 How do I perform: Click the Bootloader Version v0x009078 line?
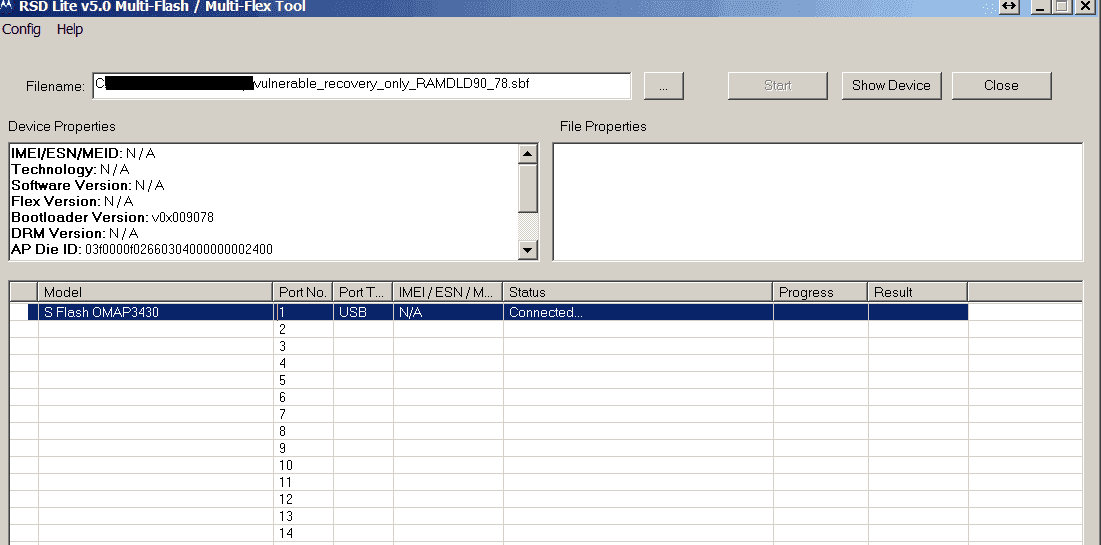pos(112,218)
